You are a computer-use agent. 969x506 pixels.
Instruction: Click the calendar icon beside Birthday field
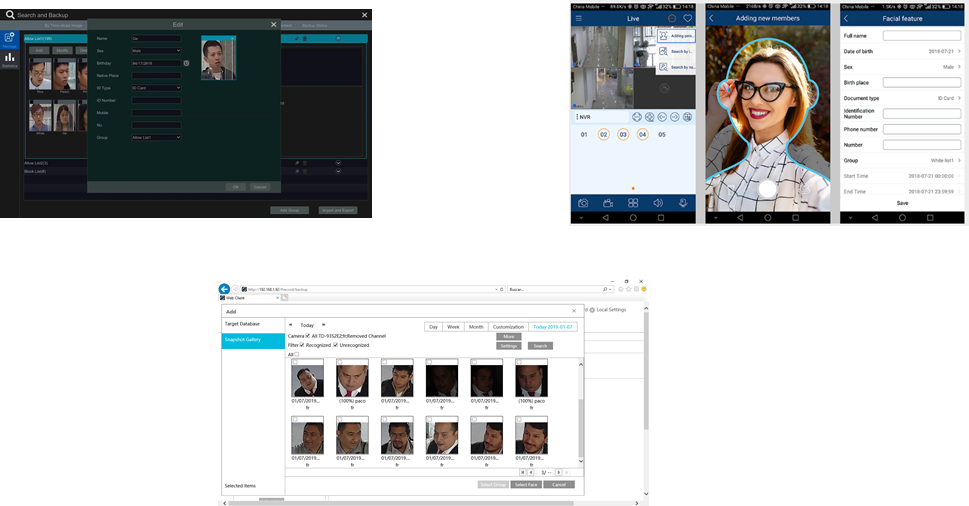186,63
